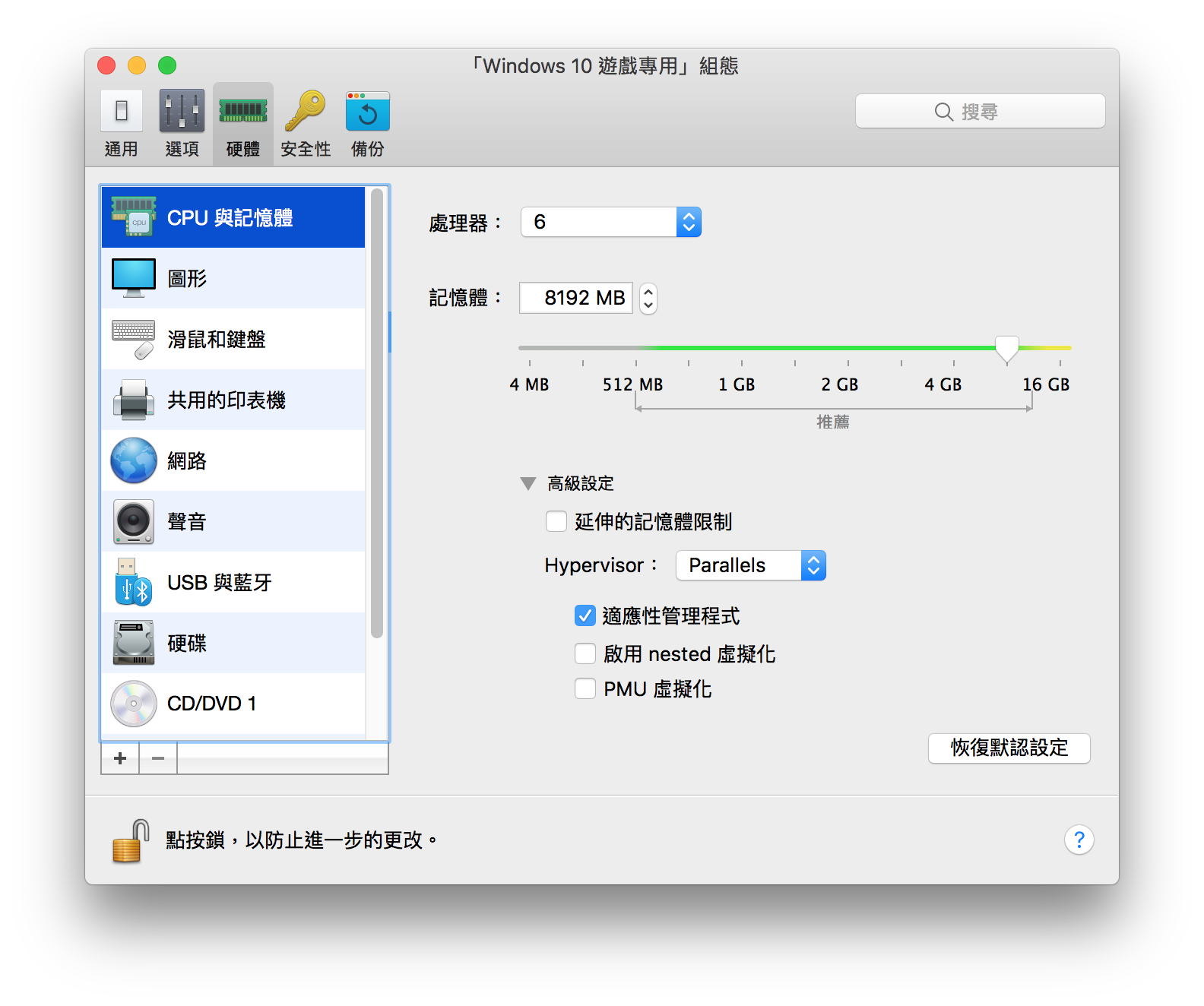The image size is (1204, 1006).
Task: Click the 8192 MB memory input field
Action: click(576, 298)
